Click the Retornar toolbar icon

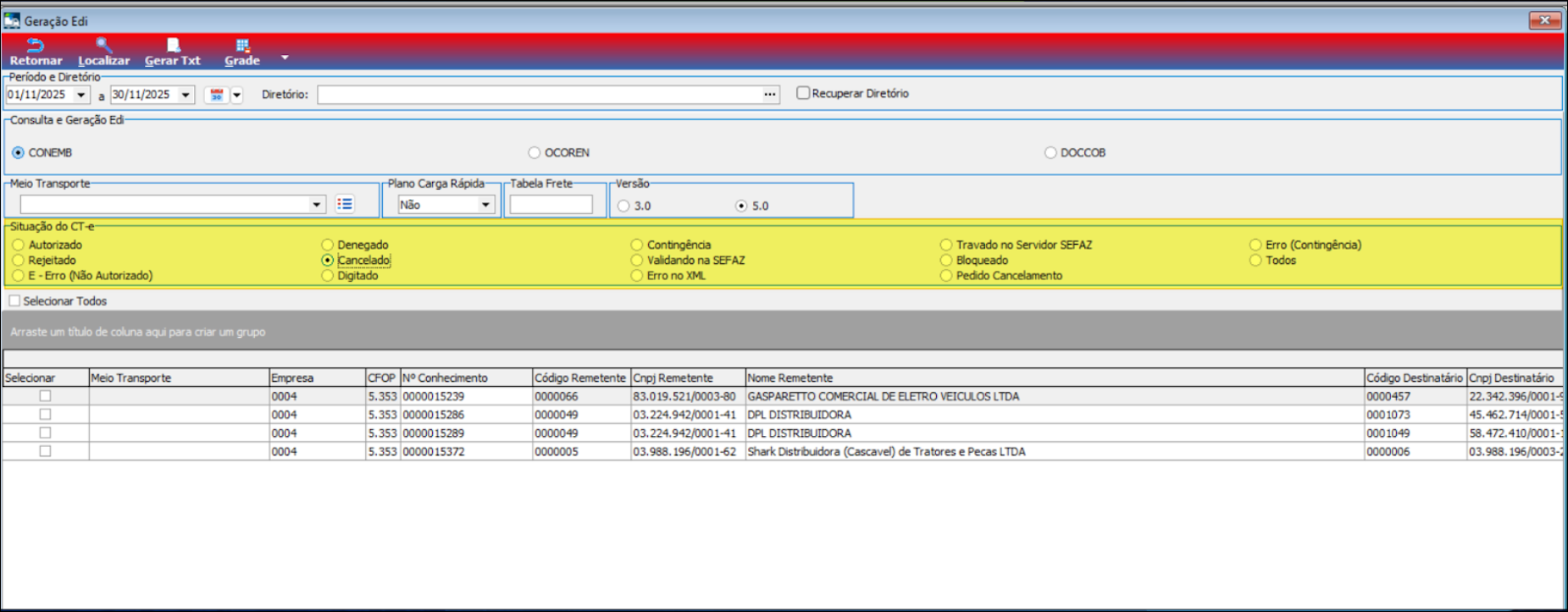[36, 46]
